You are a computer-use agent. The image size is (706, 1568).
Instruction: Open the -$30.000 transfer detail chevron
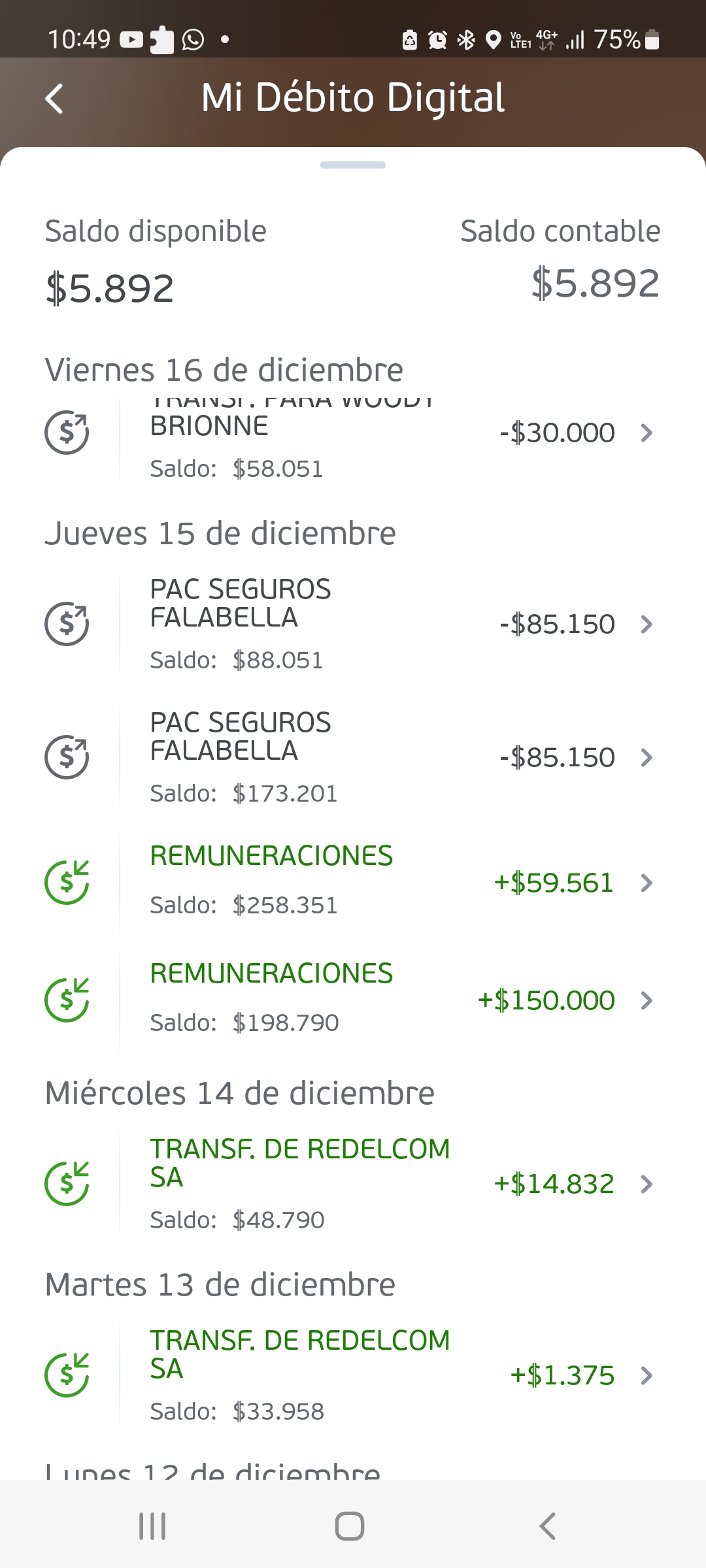point(647,433)
